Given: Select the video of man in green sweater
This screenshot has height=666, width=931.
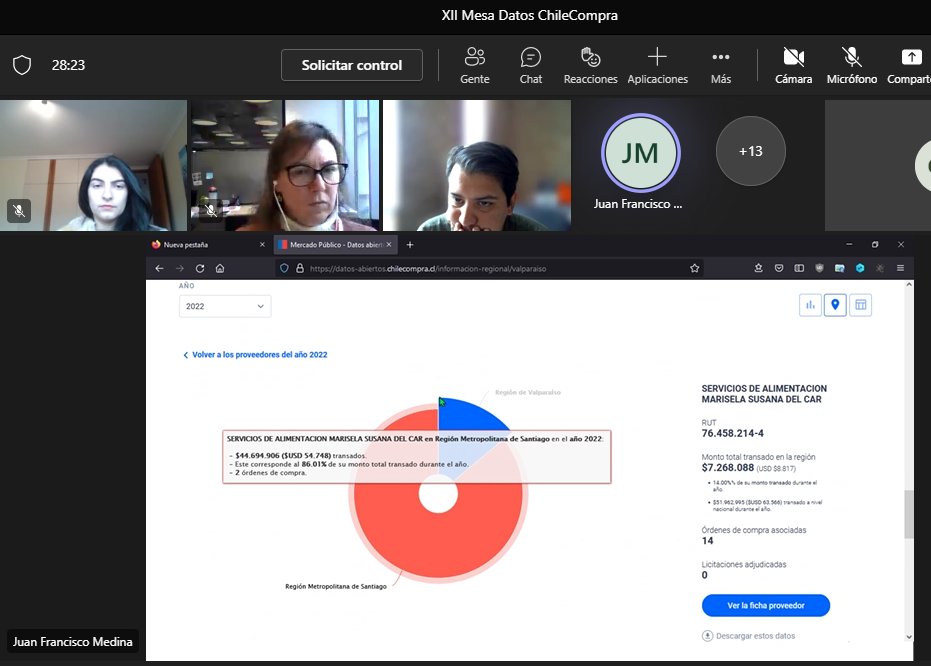Looking at the screenshot, I should [x=477, y=165].
